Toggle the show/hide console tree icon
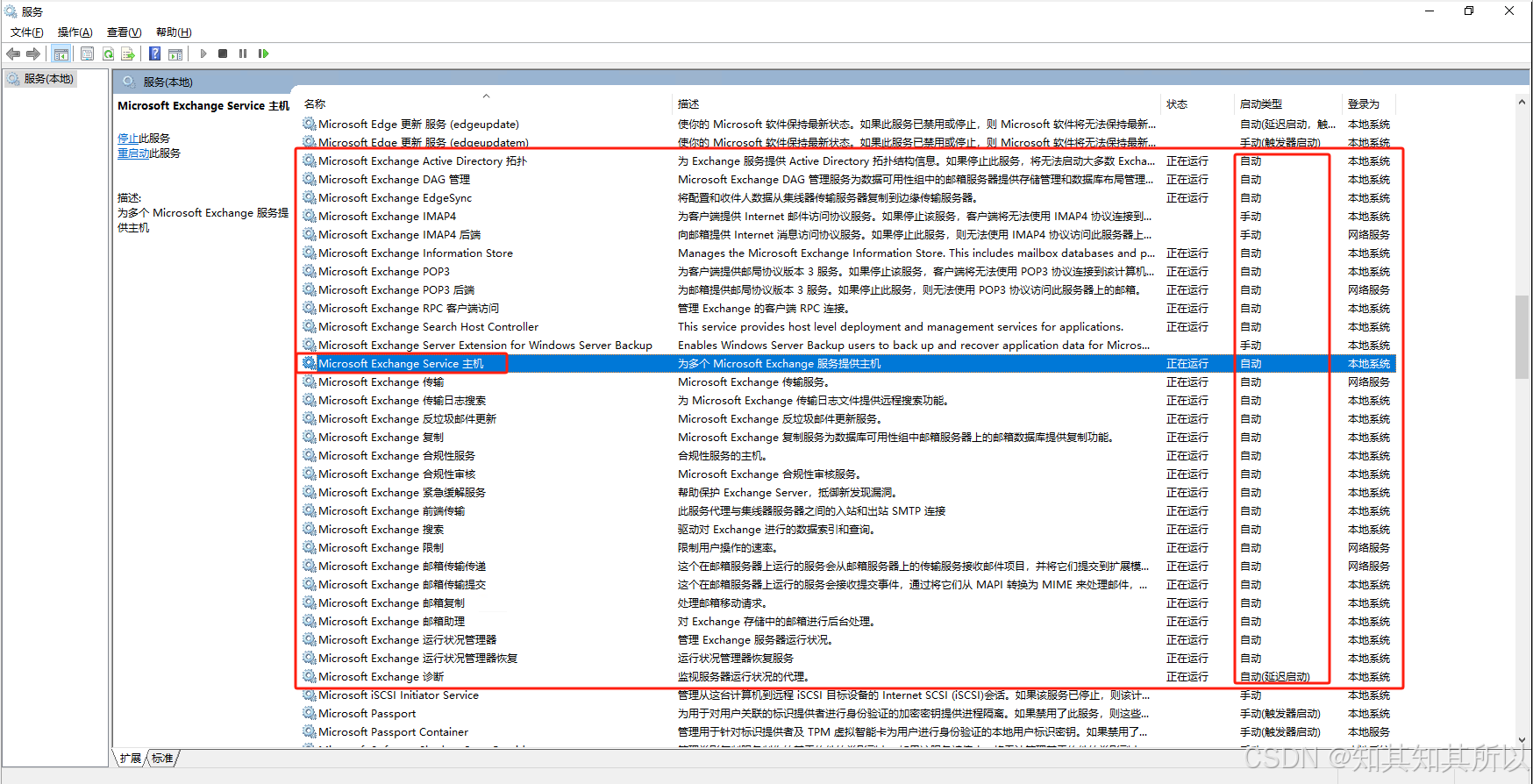The image size is (1533, 784). coord(61,53)
